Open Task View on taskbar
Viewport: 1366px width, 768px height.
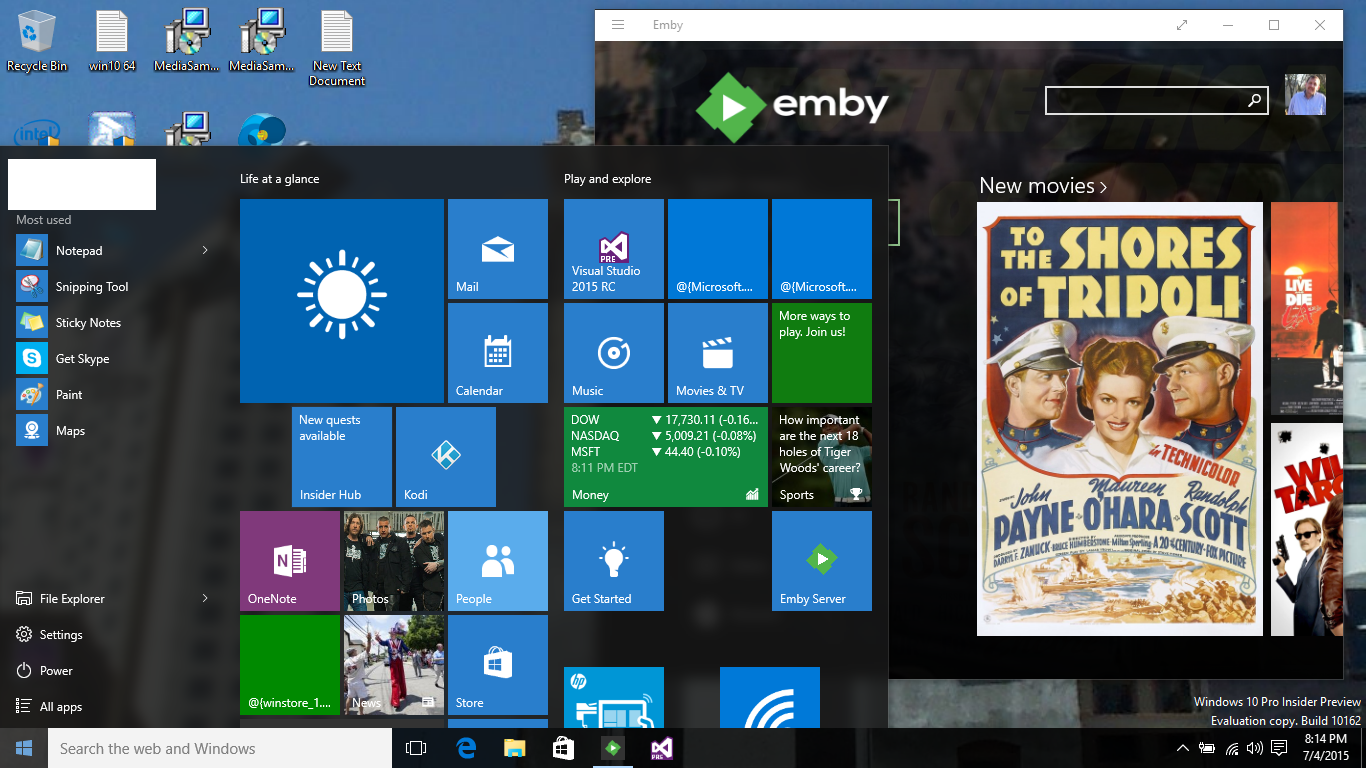[x=416, y=748]
